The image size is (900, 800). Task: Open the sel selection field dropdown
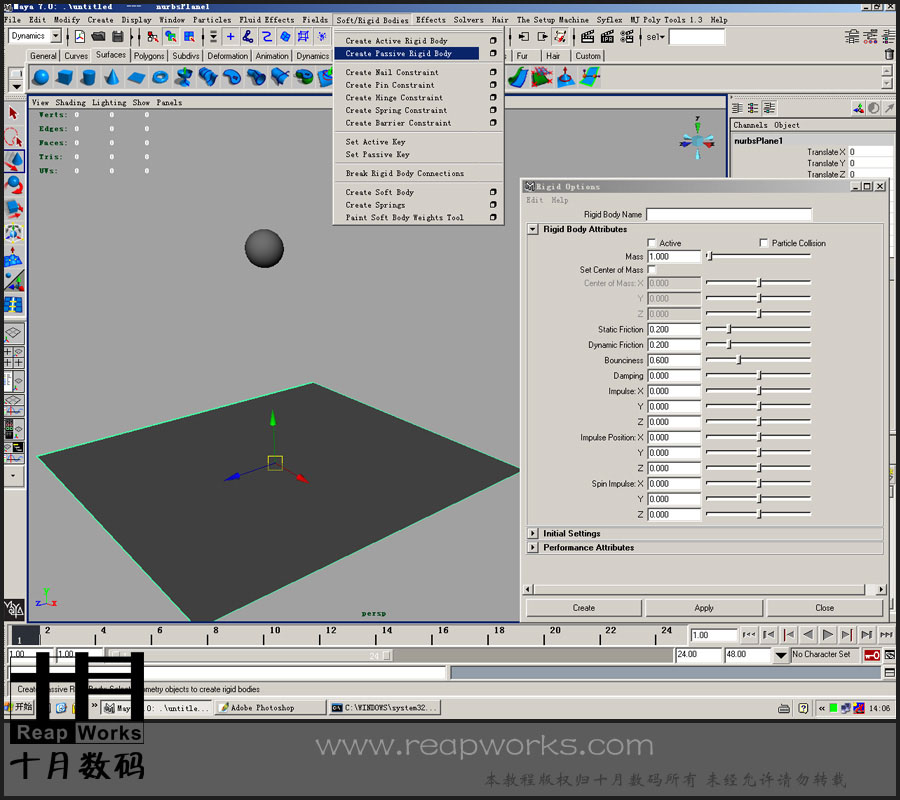[x=655, y=37]
